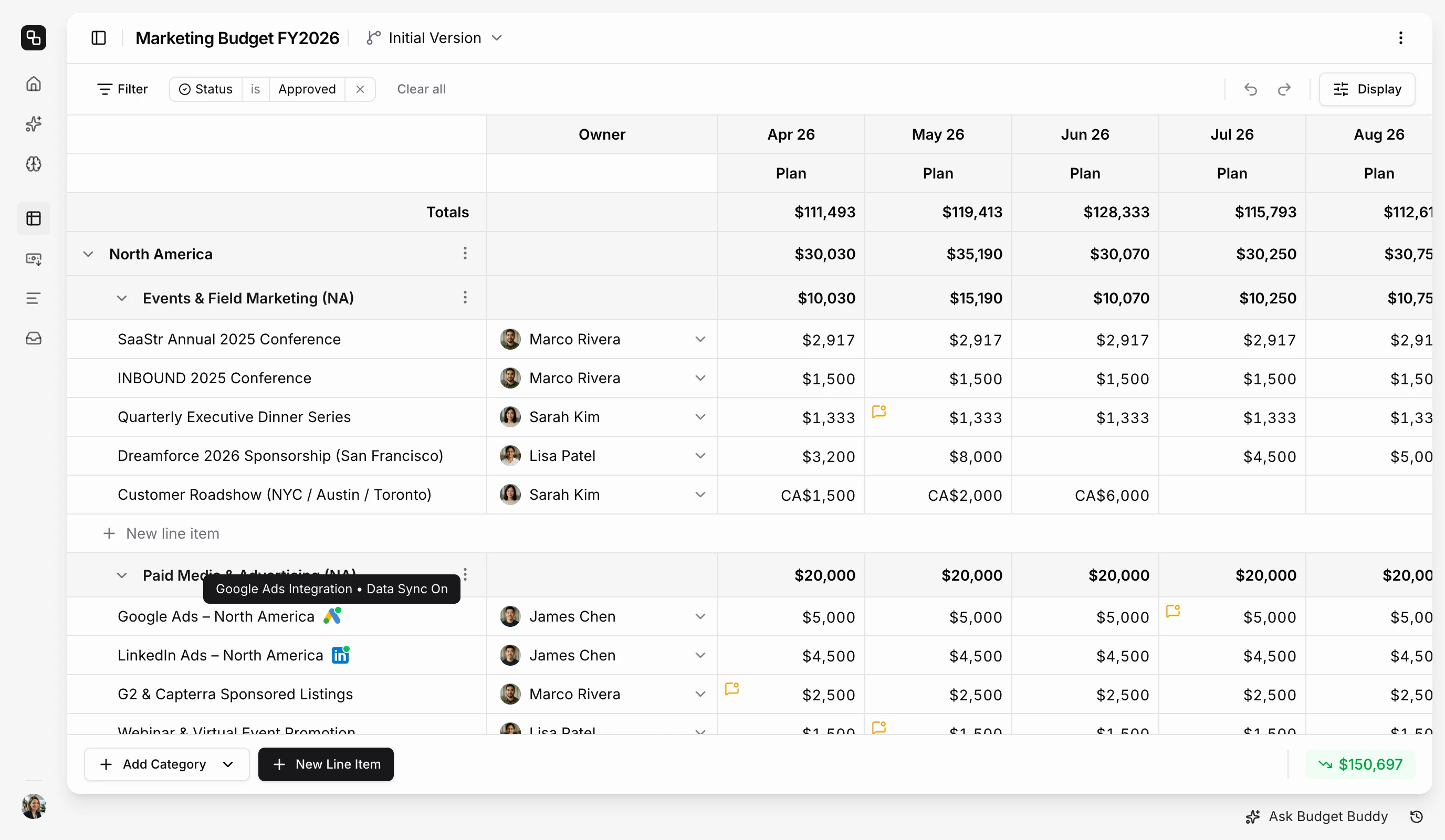
Task: Toggle the sidebar panel icon
Action: [x=99, y=38]
